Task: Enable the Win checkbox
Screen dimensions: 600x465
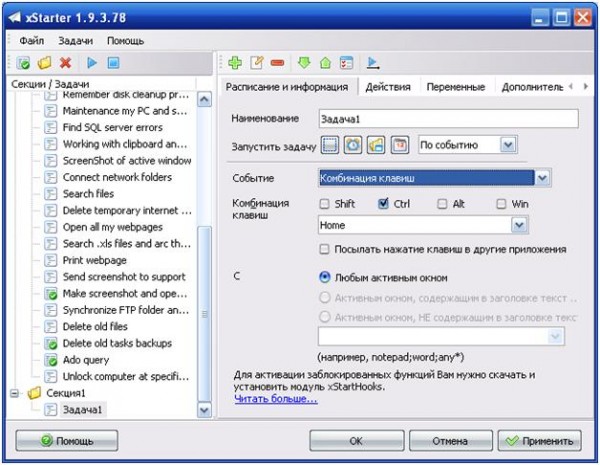Action: [x=501, y=204]
